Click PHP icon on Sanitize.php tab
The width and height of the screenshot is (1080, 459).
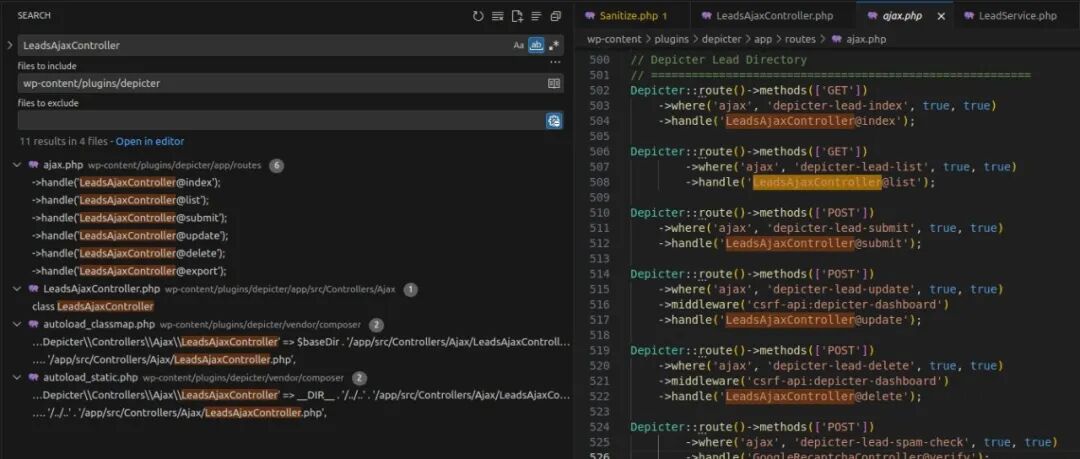(x=590, y=16)
